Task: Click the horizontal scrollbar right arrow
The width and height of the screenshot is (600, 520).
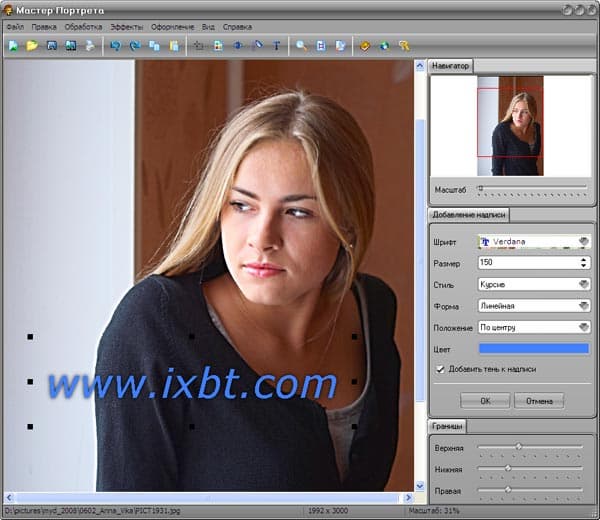Action: (408, 497)
